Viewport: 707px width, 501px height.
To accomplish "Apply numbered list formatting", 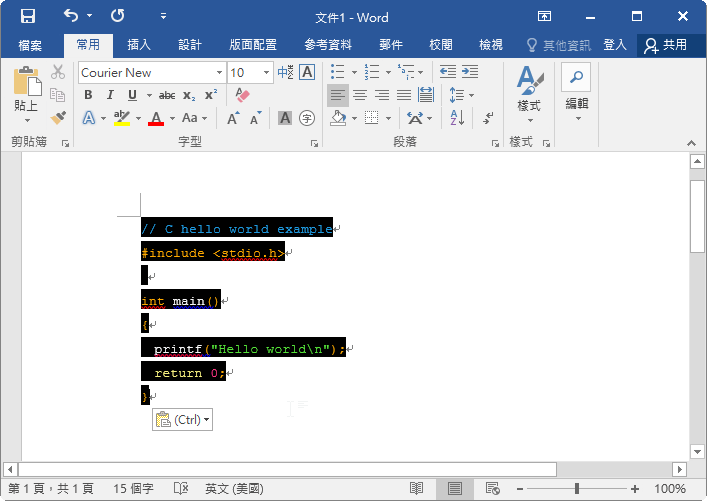I will [372, 71].
